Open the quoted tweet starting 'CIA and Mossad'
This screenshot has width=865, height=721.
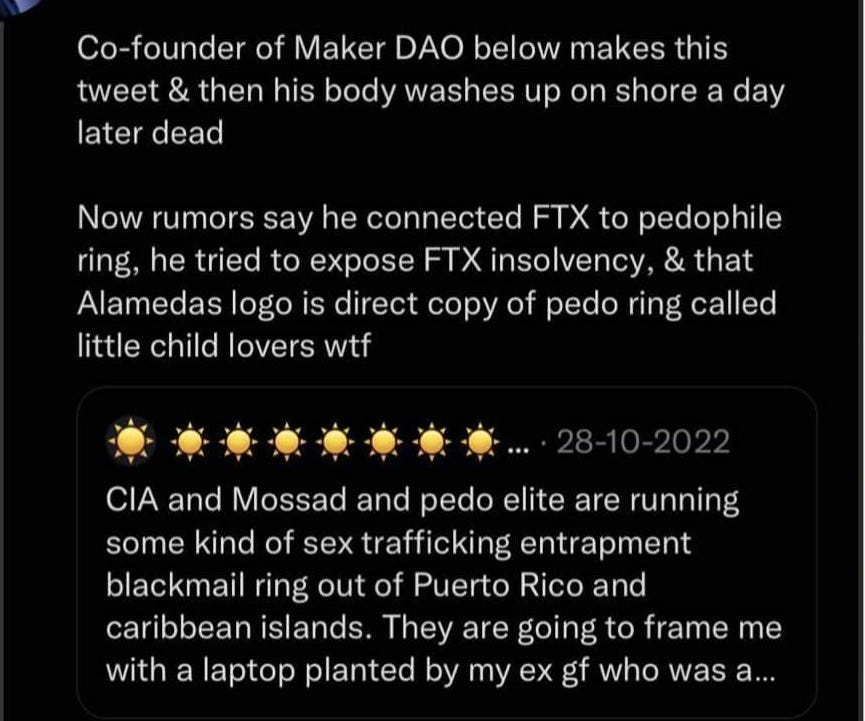(447, 552)
